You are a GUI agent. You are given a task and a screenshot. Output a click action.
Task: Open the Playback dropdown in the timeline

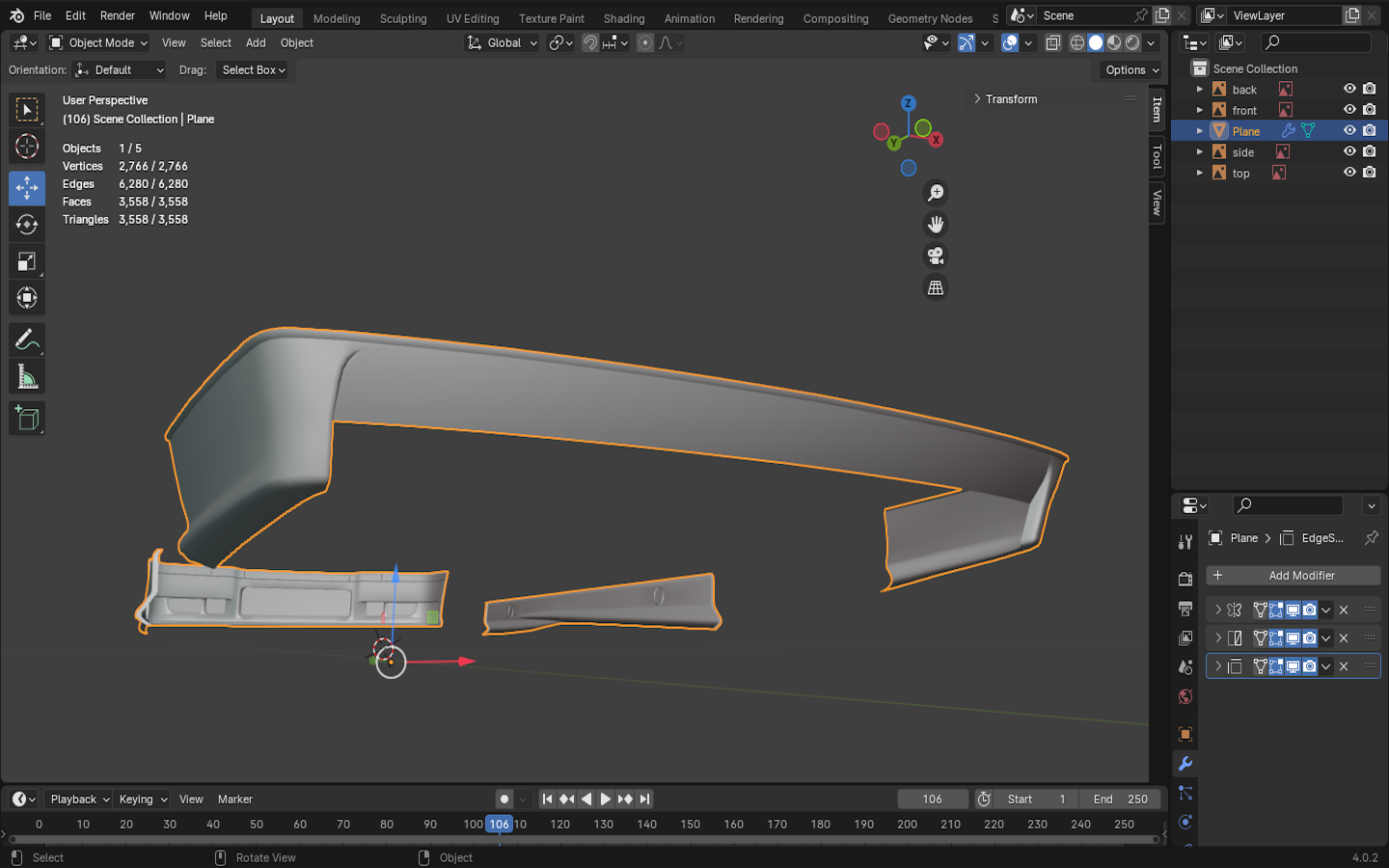pos(79,799)
